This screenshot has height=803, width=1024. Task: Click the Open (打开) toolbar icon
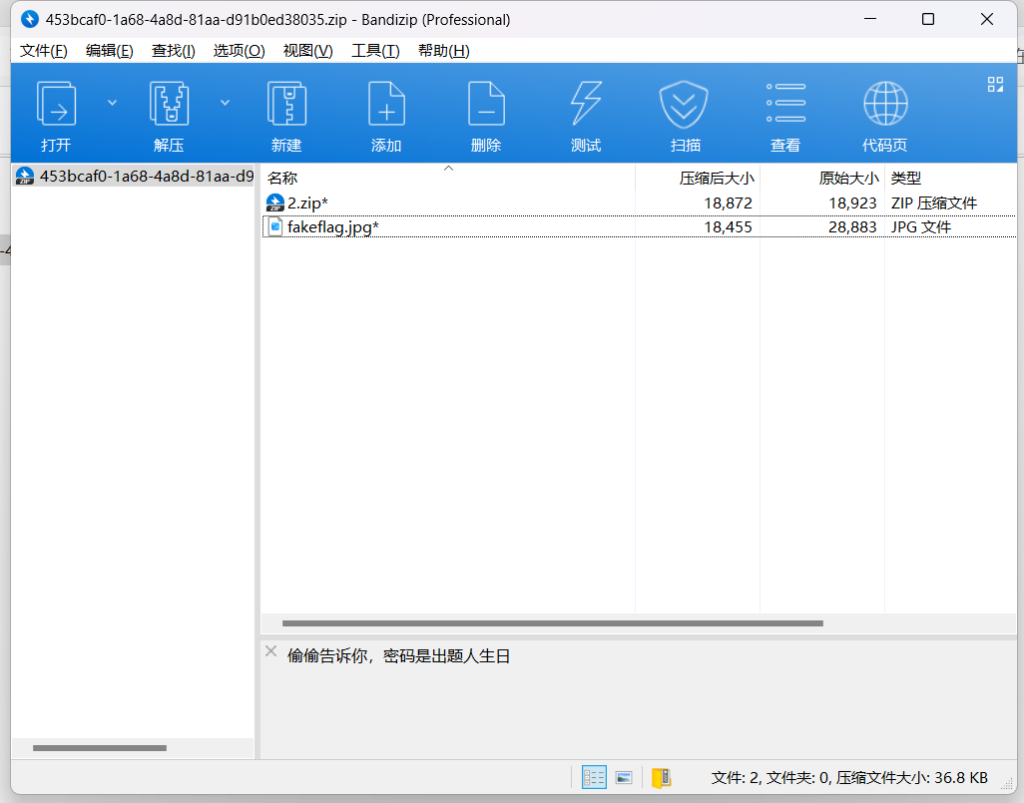(x=56, y=104)
